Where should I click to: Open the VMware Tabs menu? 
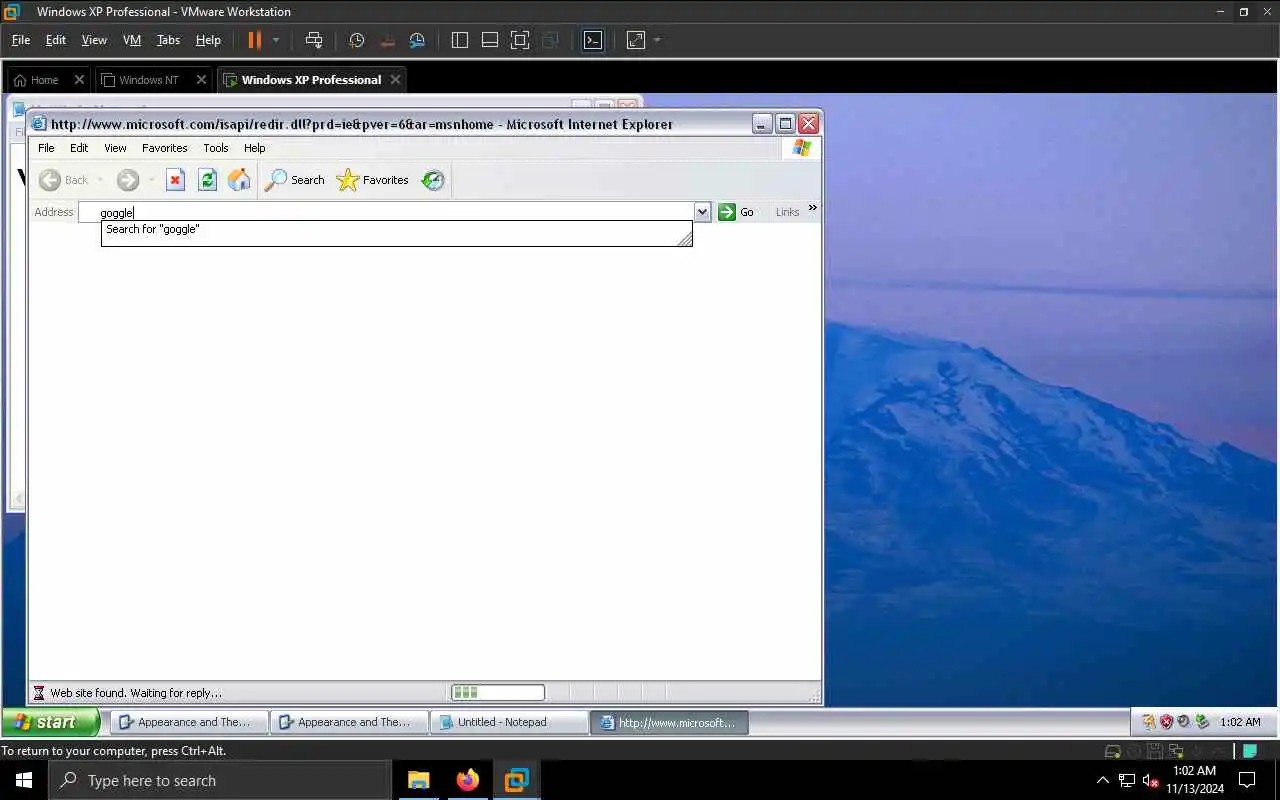pos(168,40)
